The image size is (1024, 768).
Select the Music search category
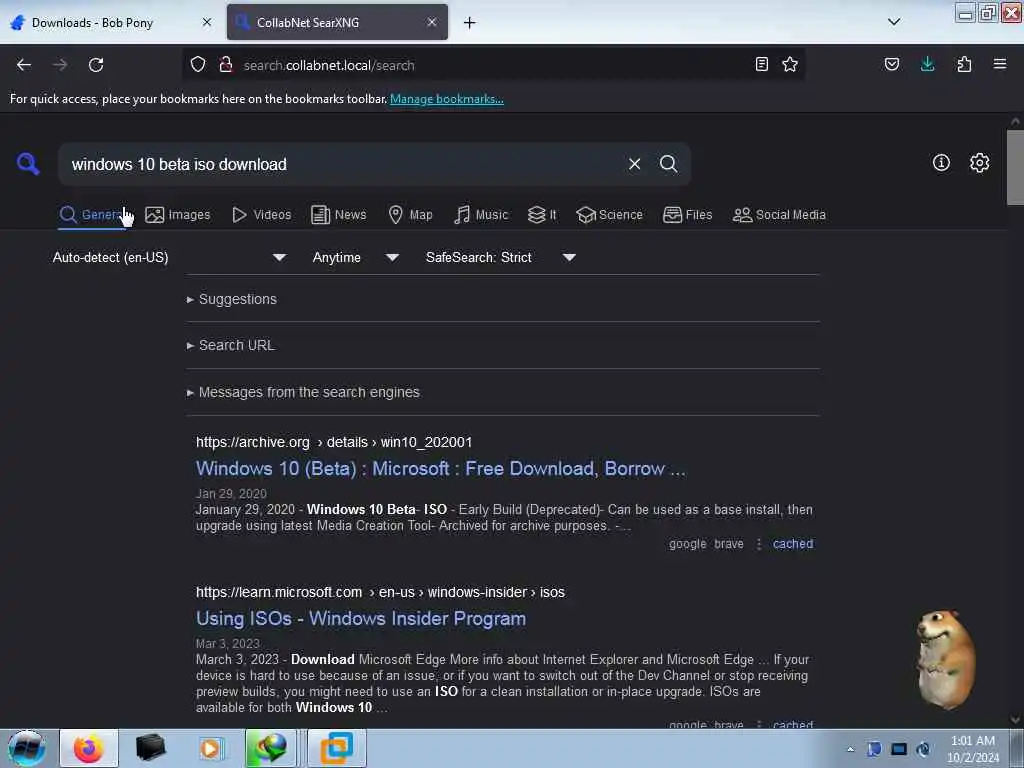pyautogui.click(x=481, y=215)
